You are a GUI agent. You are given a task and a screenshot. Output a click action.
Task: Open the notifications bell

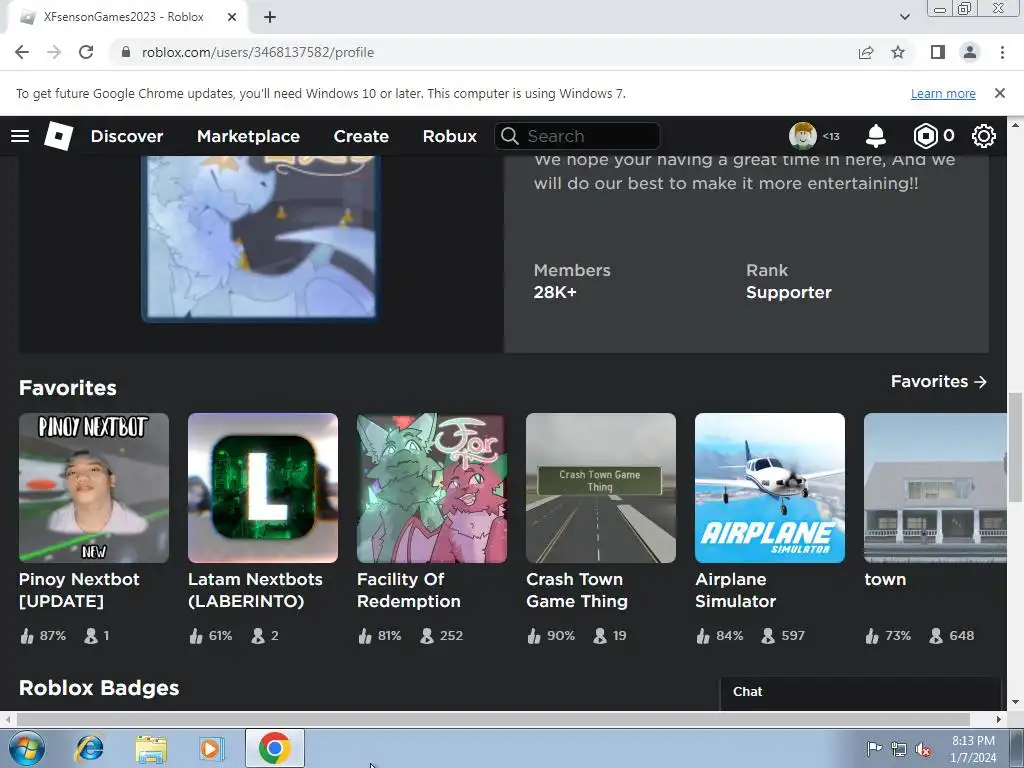(876, 136)
